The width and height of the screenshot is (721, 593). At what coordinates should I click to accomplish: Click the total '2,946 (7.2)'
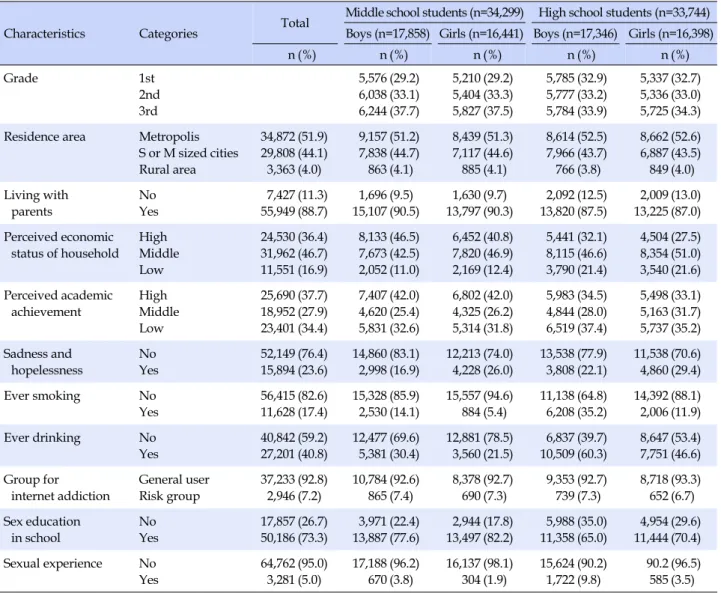(x=294, y=496)
